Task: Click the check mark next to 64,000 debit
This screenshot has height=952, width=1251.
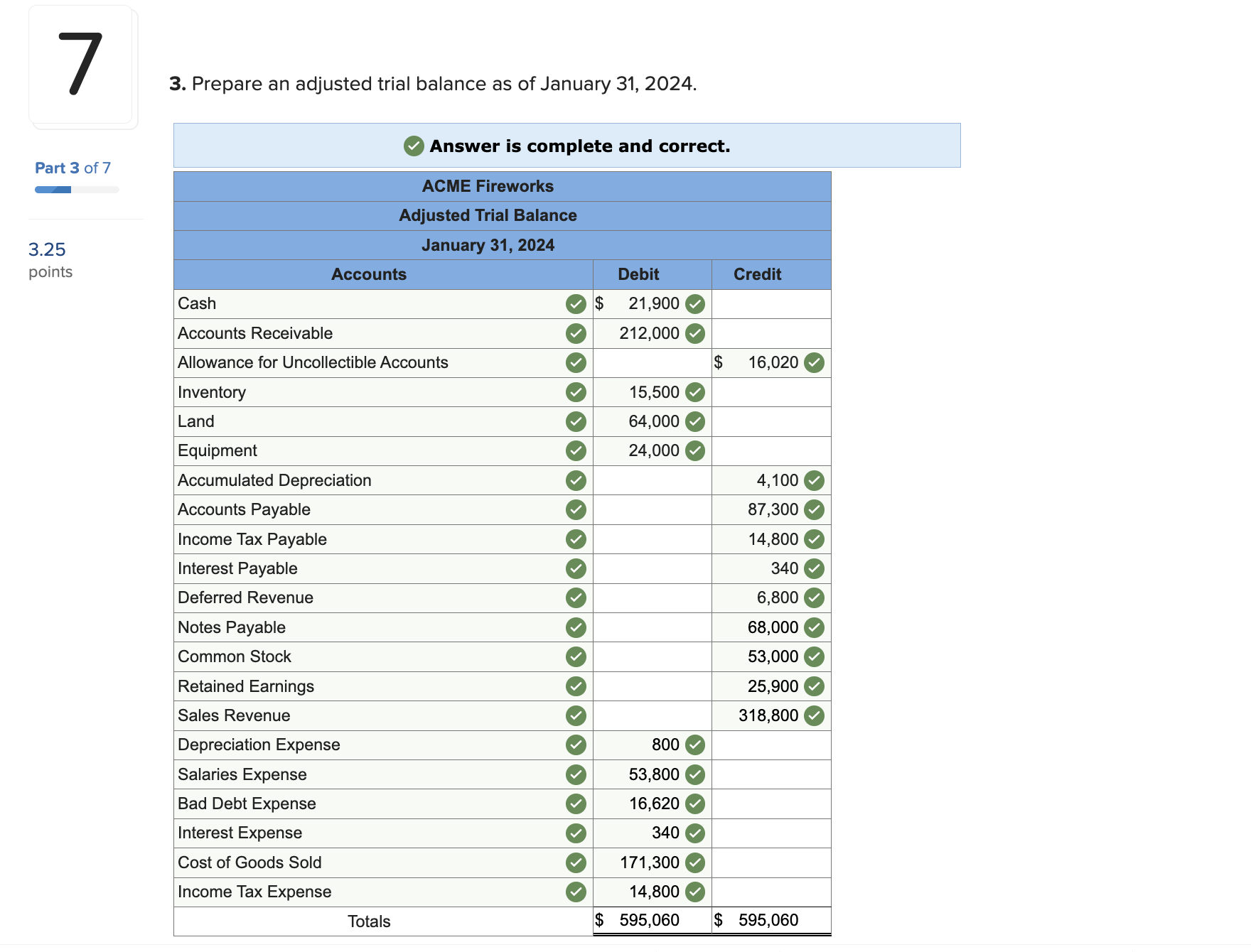Action: [695, 422]
